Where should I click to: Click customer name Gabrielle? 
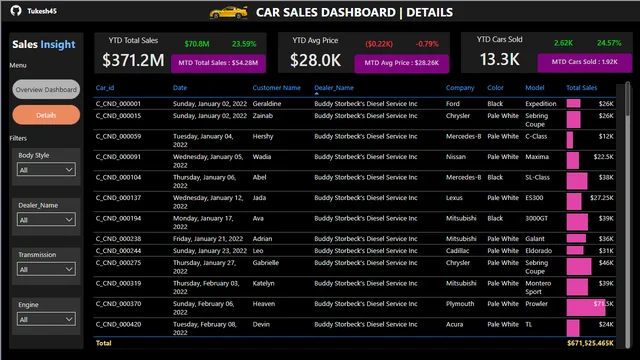pyautogui.click(x=266, y=263)
